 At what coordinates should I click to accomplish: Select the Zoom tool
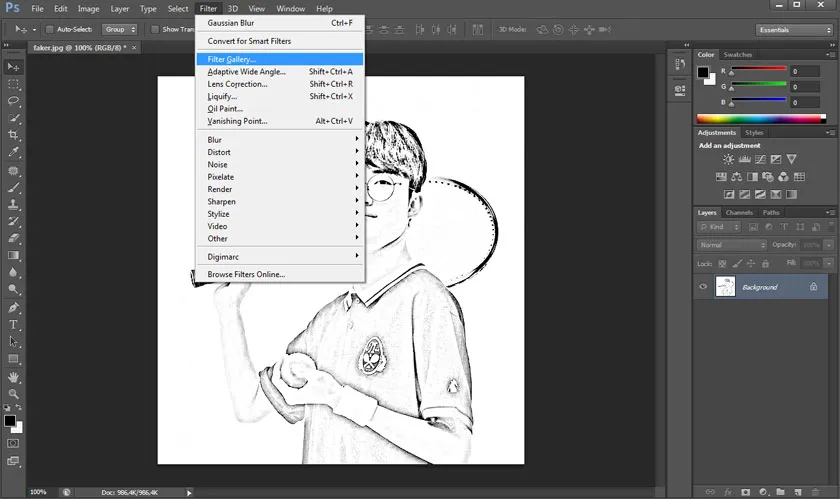14,394
